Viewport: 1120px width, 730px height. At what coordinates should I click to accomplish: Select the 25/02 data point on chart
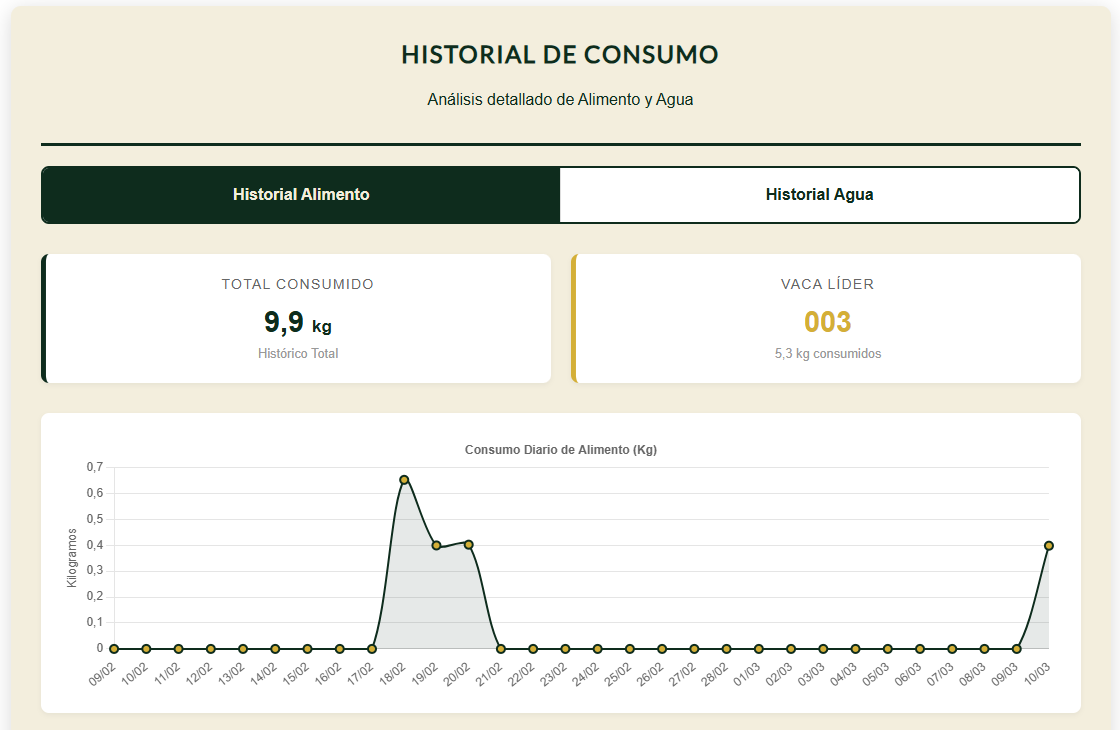pos(630,649)
